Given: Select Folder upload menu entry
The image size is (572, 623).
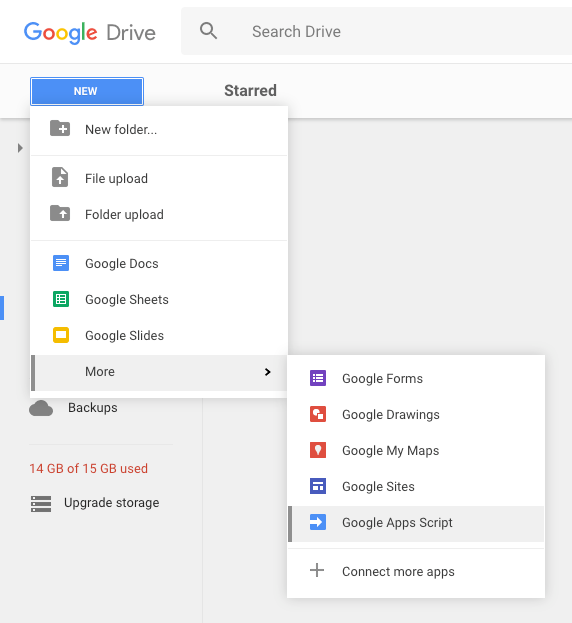Looking at the screenshot, I should tap(159, 215).
